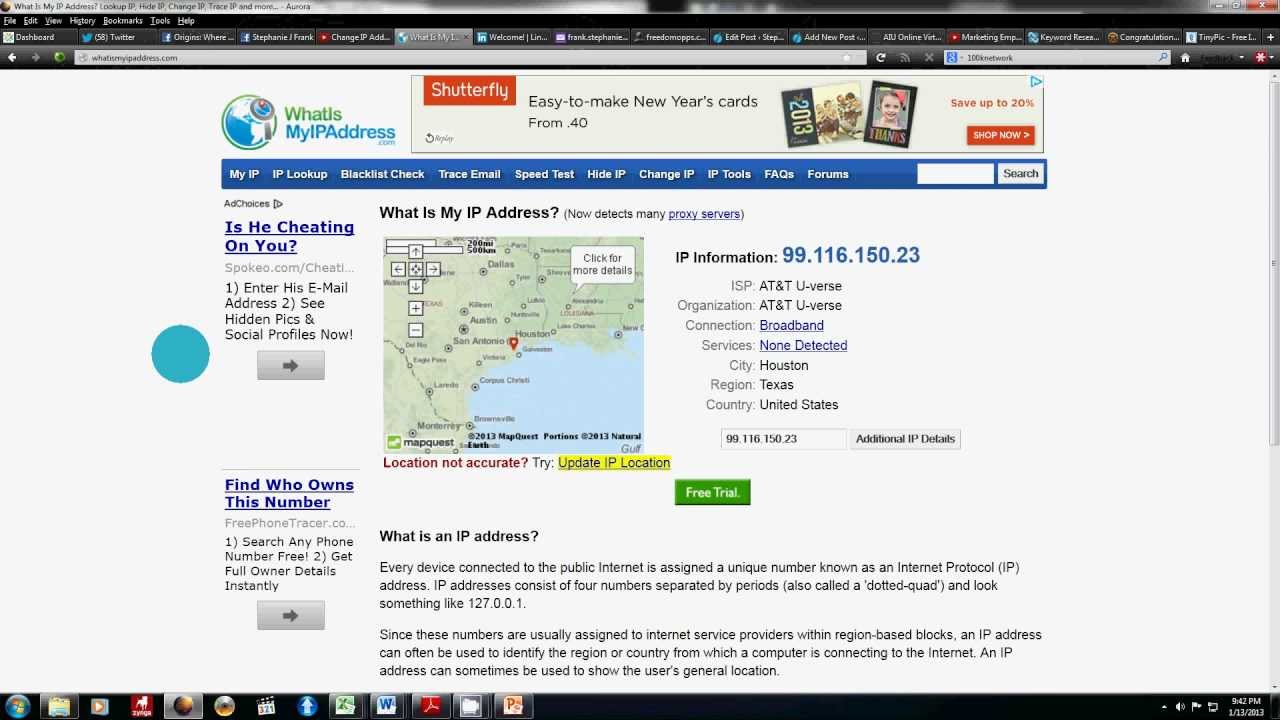This screenshot has height=720, width=1280.
Task: Open the proxy servers link
Action: [704, 214]
